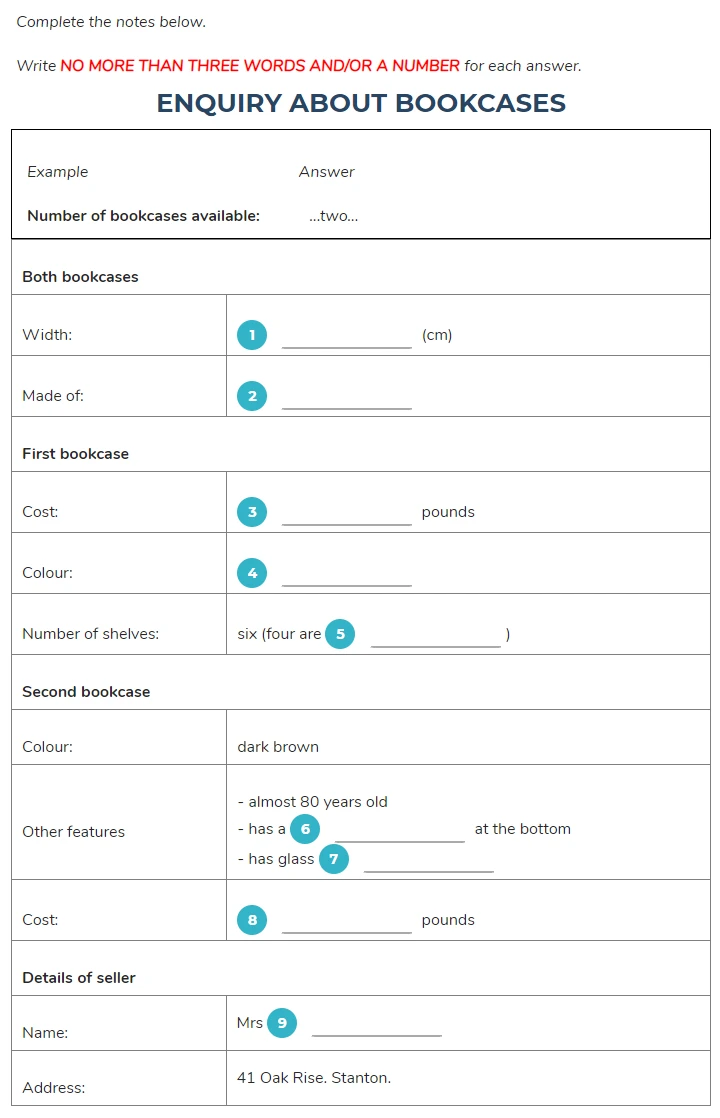Click the number 3 question badge
The height and width of the screenshot is (1118, 720).
click(x=252, y=512)
